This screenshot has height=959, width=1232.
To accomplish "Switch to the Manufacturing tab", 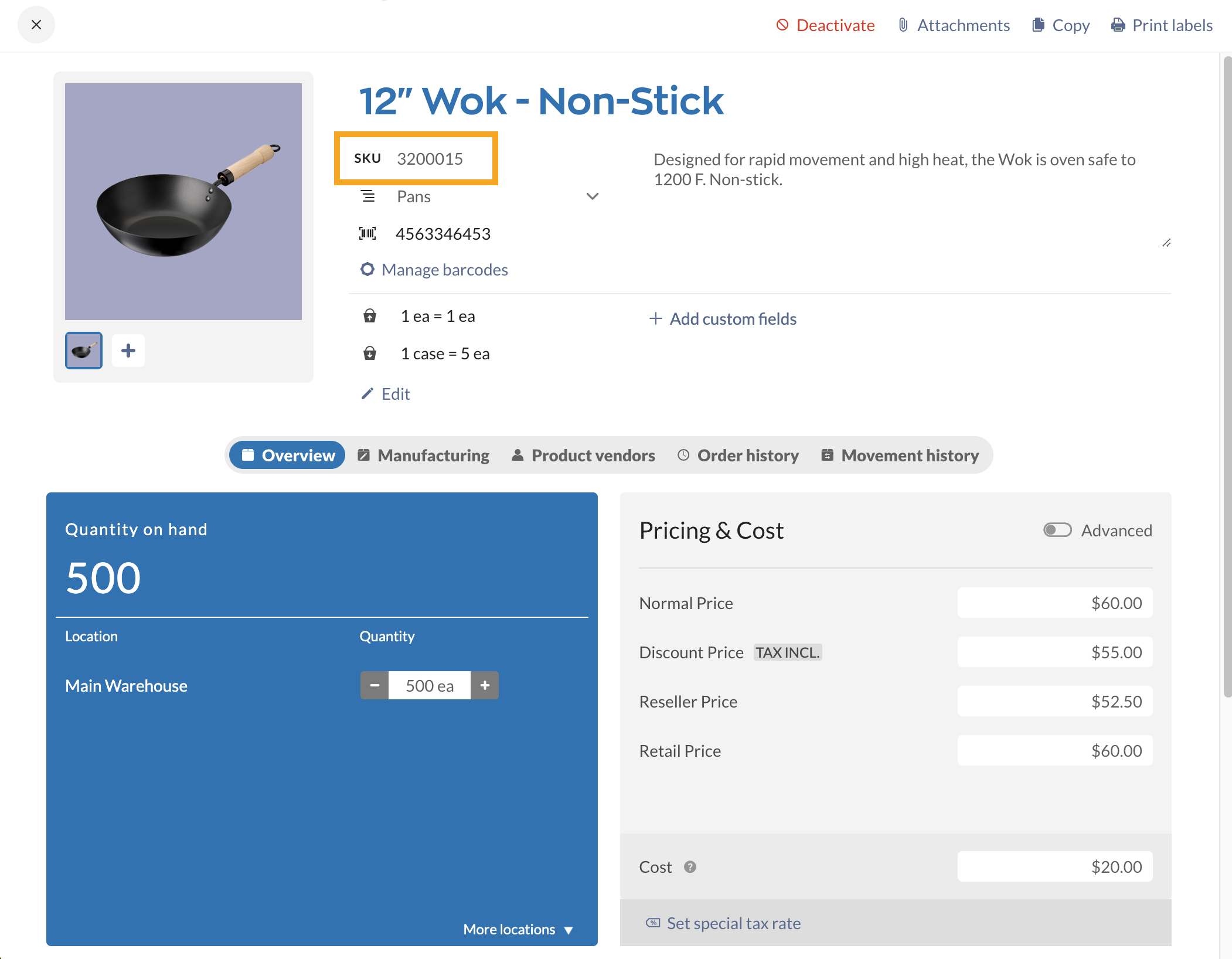I will [423, 455].
